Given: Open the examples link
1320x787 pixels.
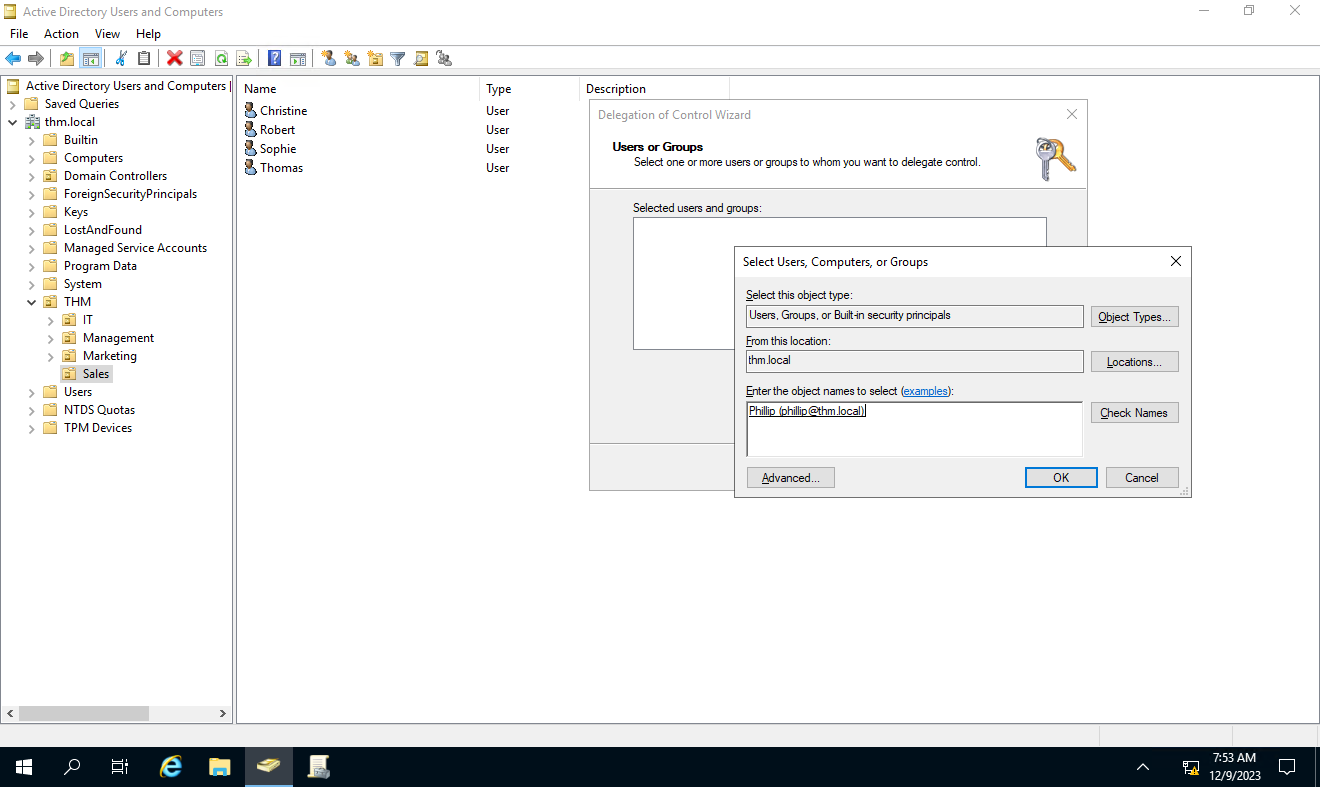Looking at the screenshot, I should coord(925,391).
